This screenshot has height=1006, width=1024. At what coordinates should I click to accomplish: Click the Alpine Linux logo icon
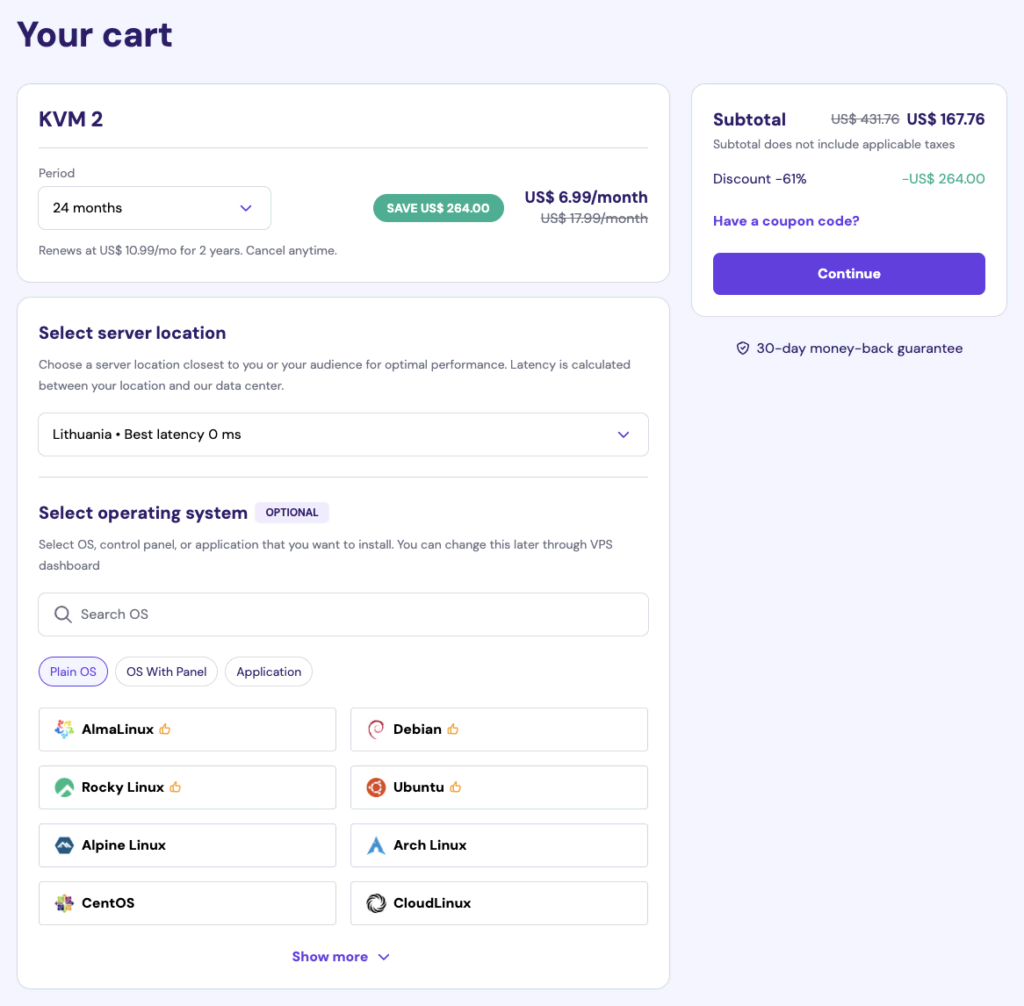[x=64, y=845]
